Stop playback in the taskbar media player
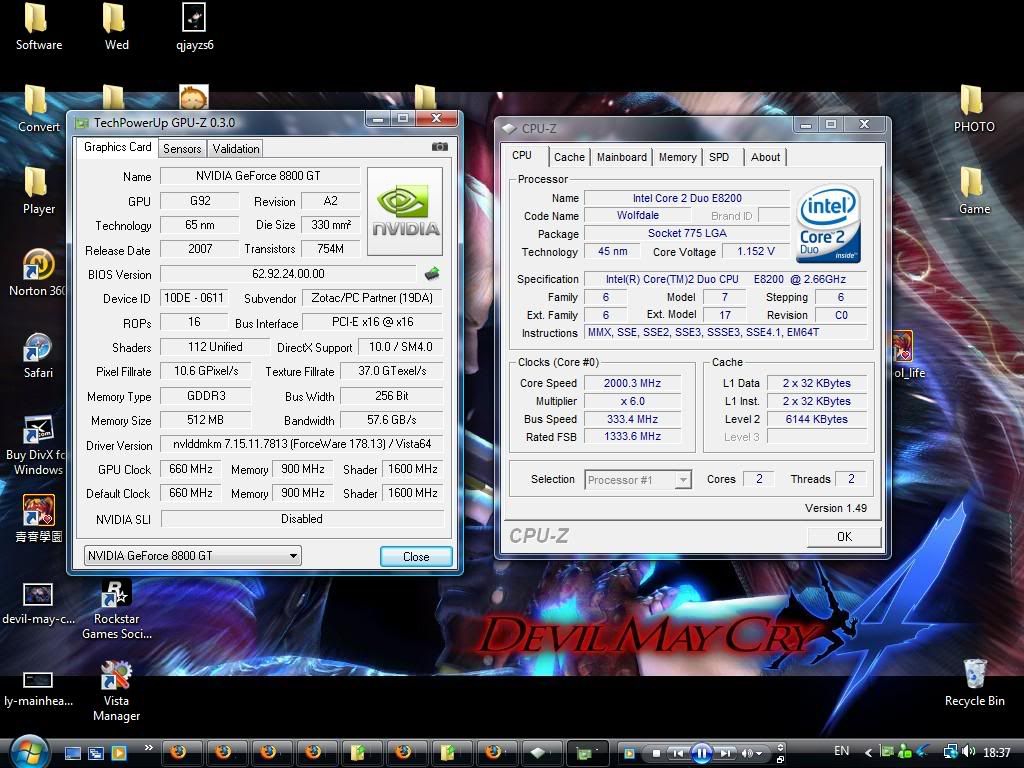Image resolution: width=1024 pixels, height=768 pixels. [x=656, y=753]
